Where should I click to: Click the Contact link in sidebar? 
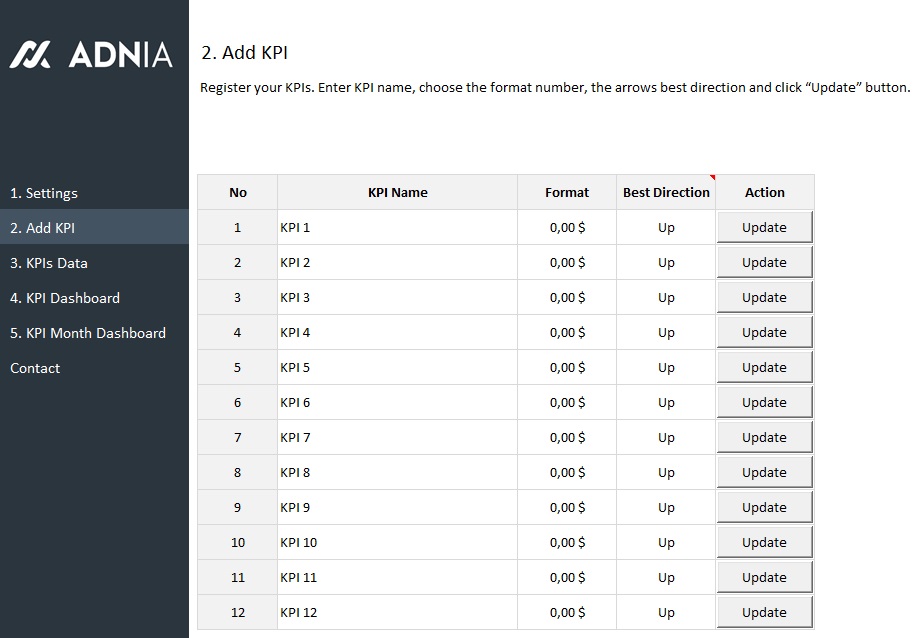click(35, 368)
